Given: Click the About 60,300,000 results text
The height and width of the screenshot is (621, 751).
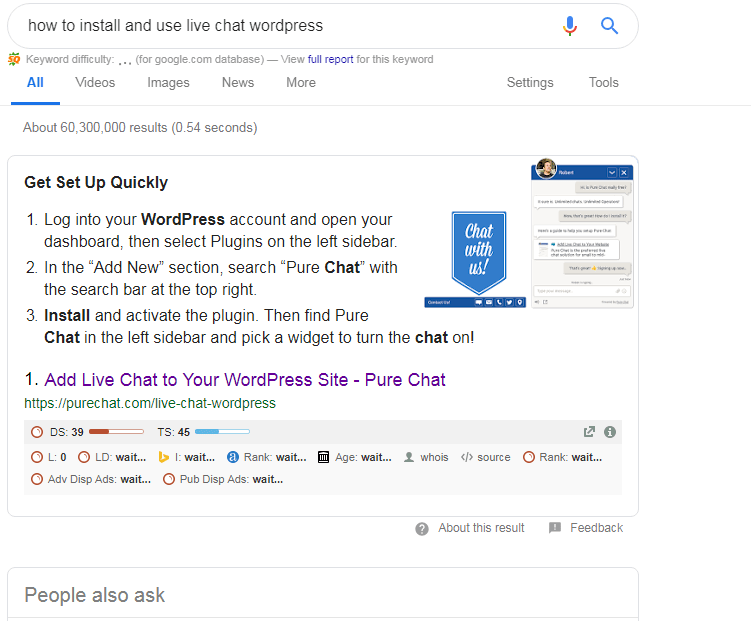Looking at the screenshot, I should [x=140, y=128].
